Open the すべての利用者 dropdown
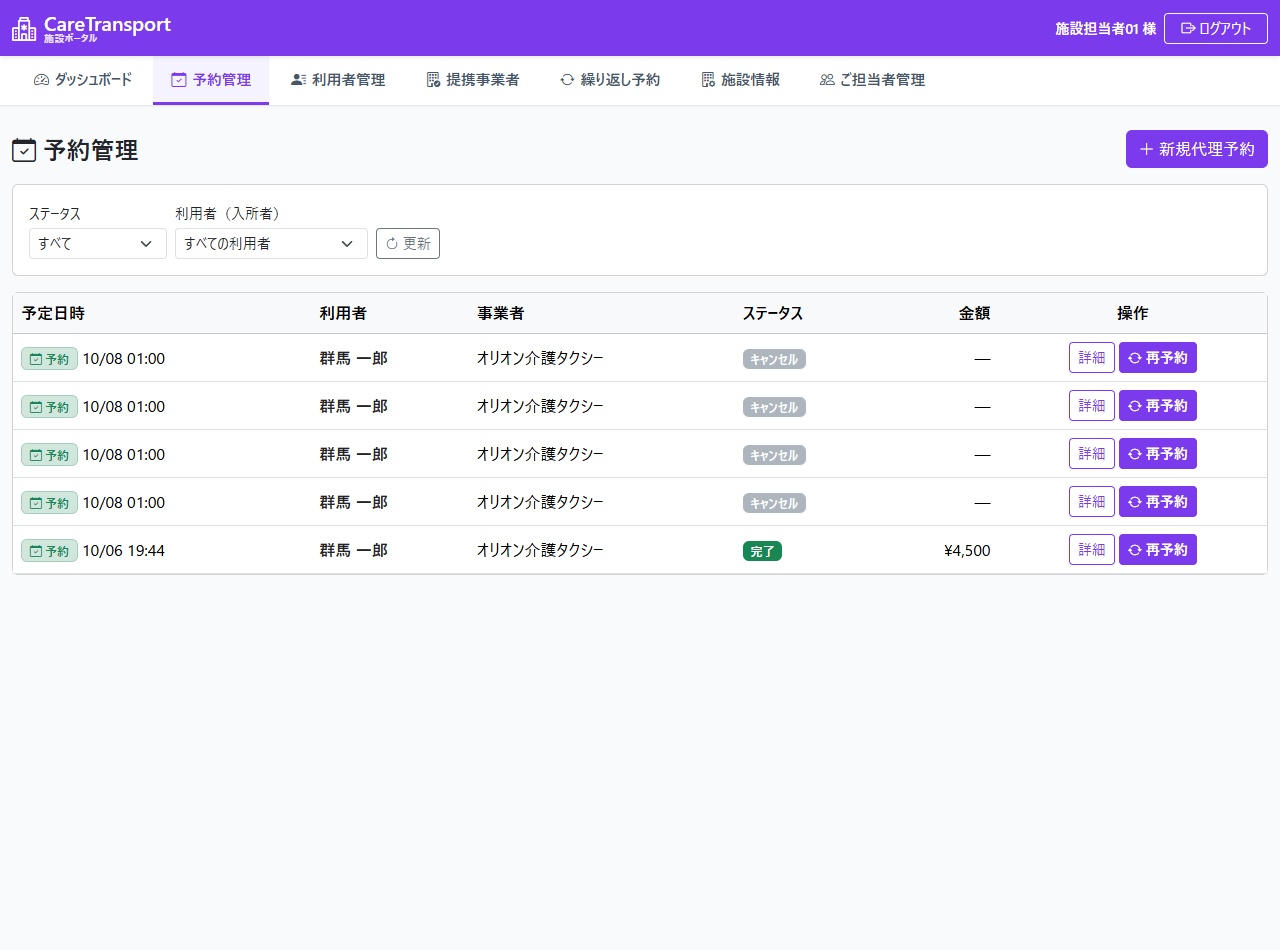The width and height of the screenshot is (1280, 950). 271,243
